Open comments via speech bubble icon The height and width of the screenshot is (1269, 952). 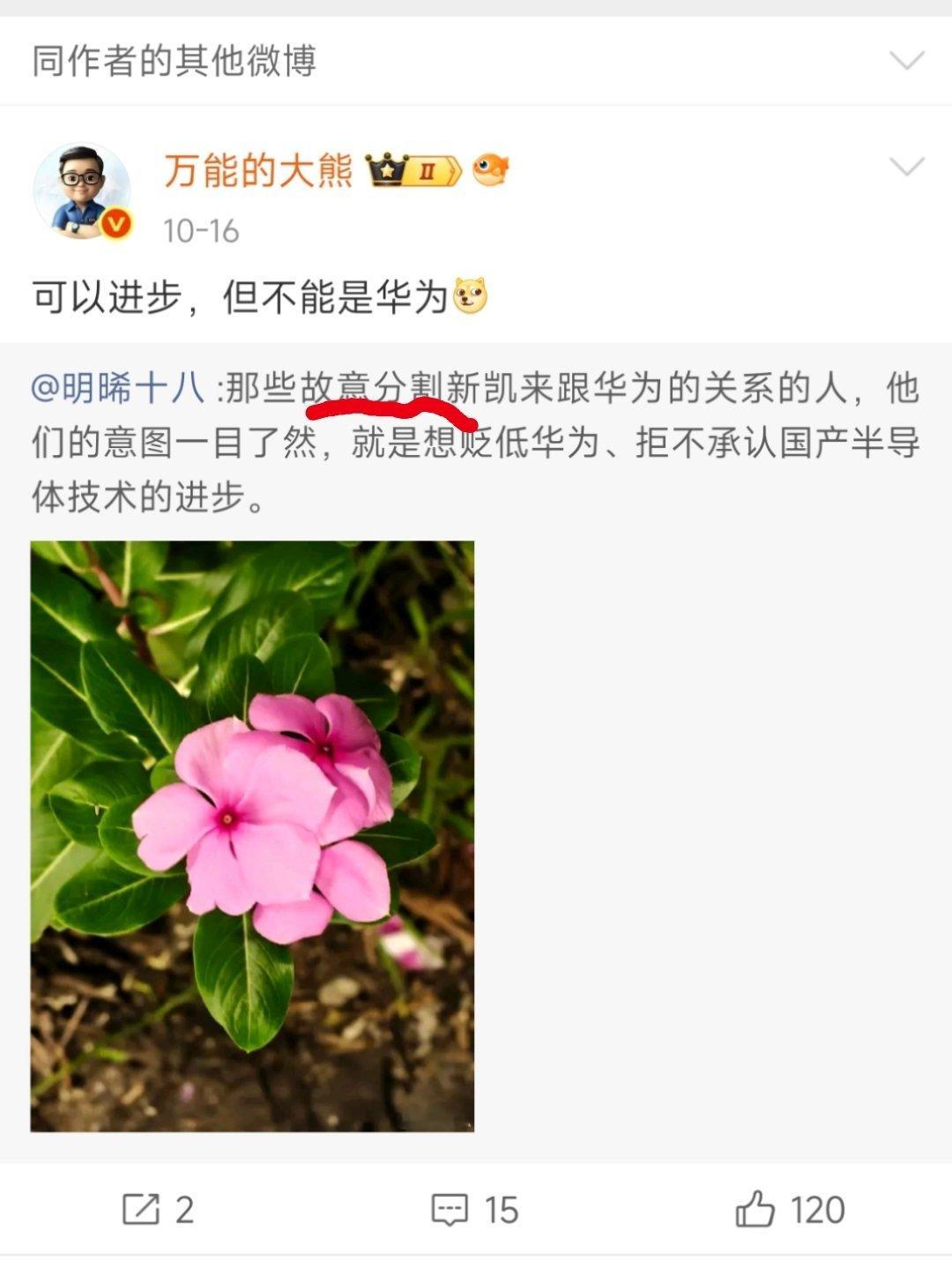pyautogui.click(x=449, y=1209)
